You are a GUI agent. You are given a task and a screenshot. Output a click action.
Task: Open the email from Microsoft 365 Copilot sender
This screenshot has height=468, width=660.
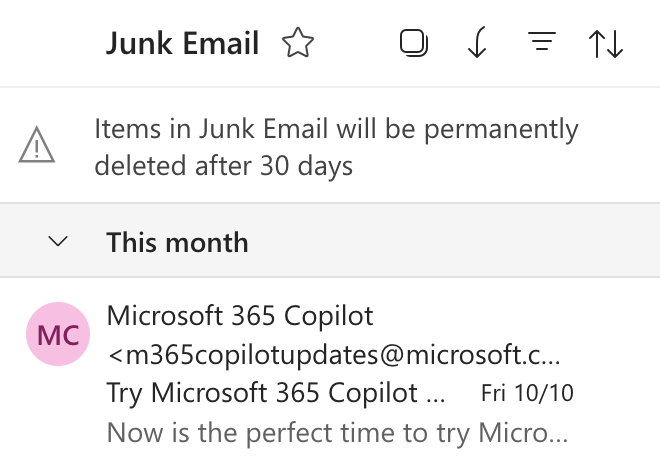pos(239,316)
